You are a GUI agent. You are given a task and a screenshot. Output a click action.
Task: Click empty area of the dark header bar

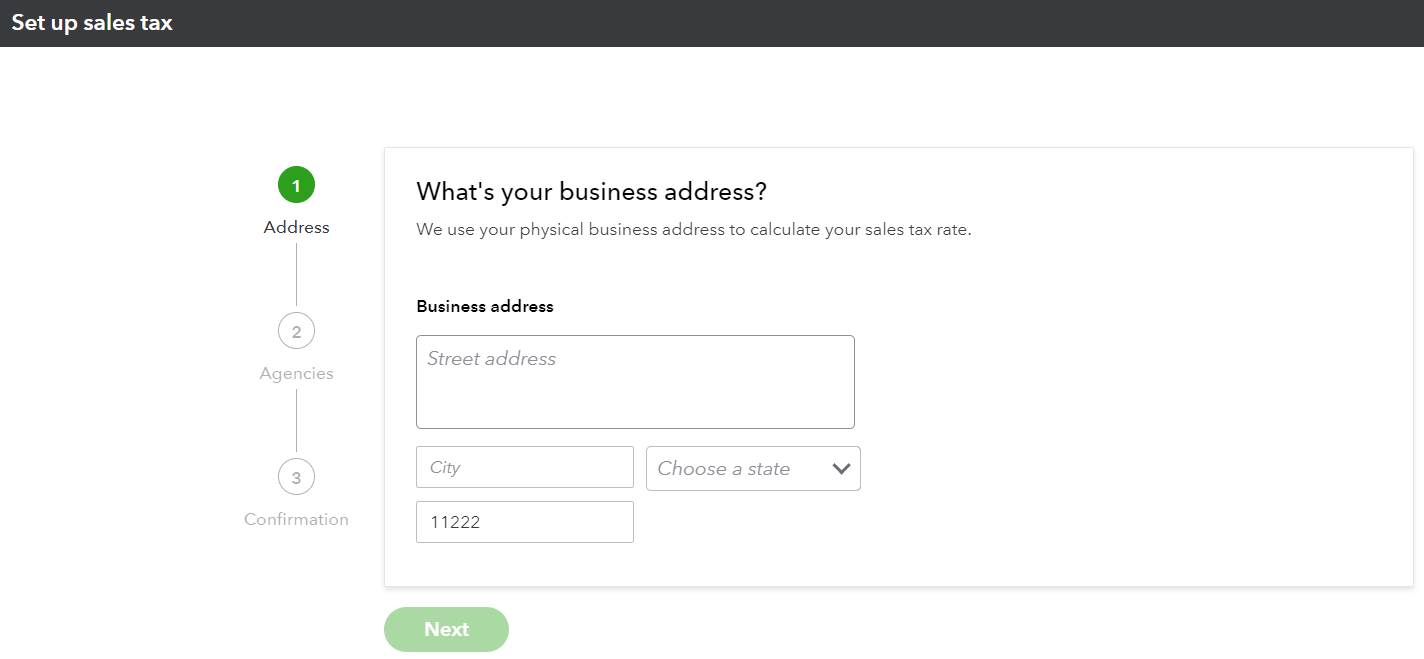click(x=800, y=23)
